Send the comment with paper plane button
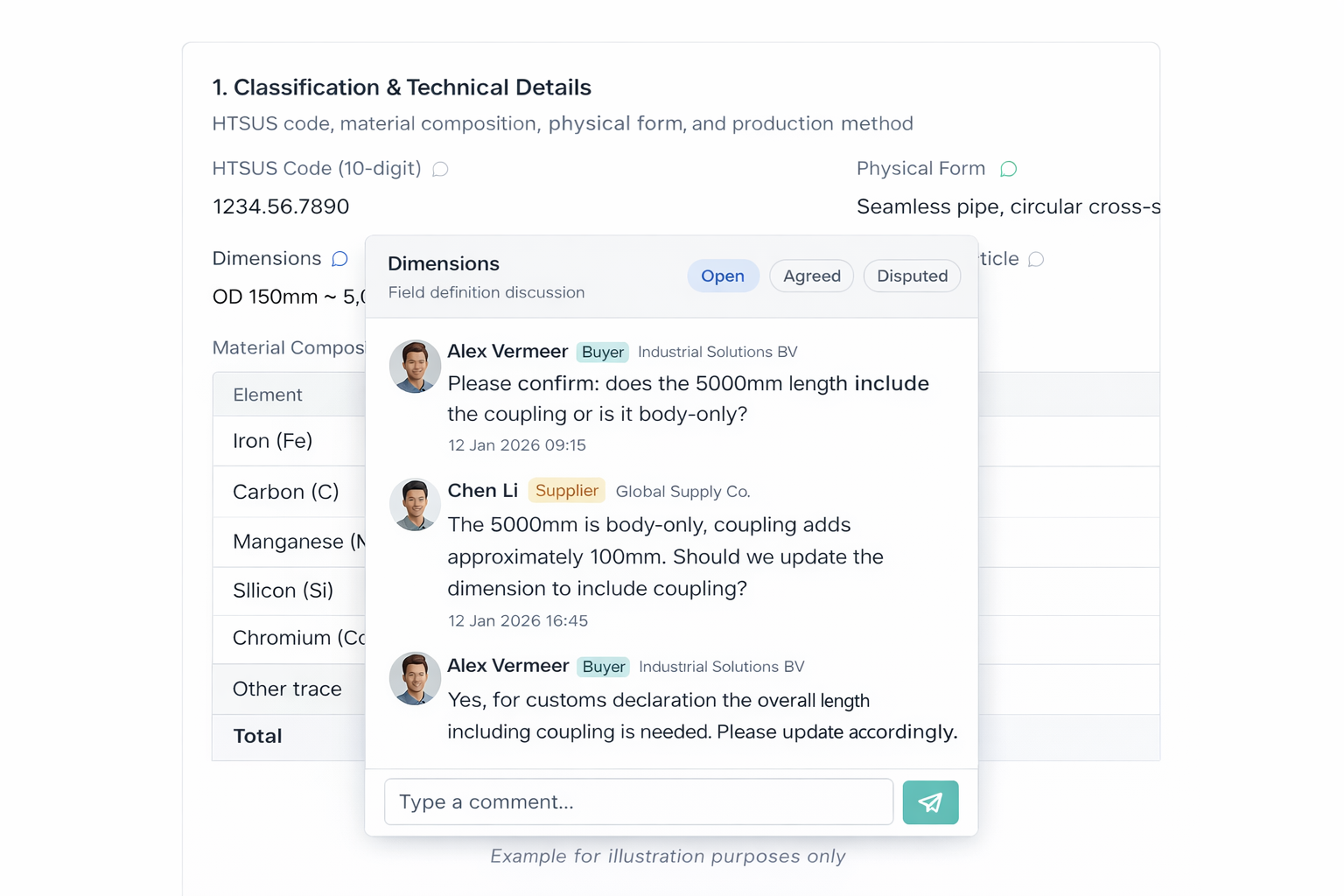This screenshot has height=896, width=1344. tap(930, 802)
